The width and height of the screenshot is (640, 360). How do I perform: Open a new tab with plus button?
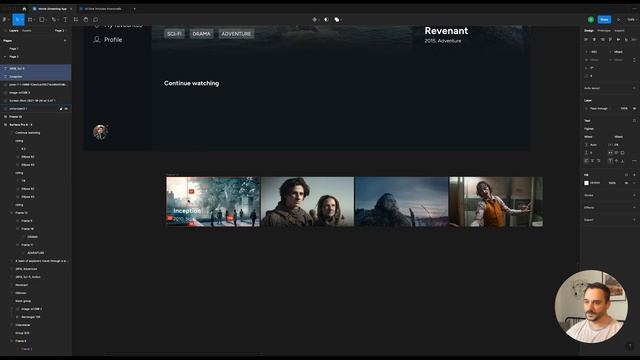[134, 9]
